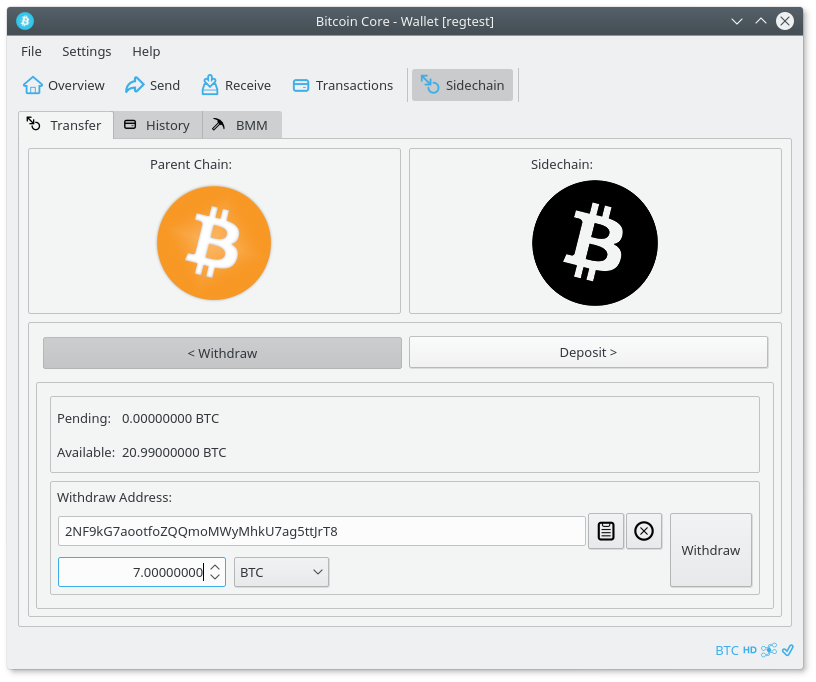Image resolution: width=816 pixels, height=682 pixels.
Task: Click the BTC unit status bar label
Action: point(726,650)
